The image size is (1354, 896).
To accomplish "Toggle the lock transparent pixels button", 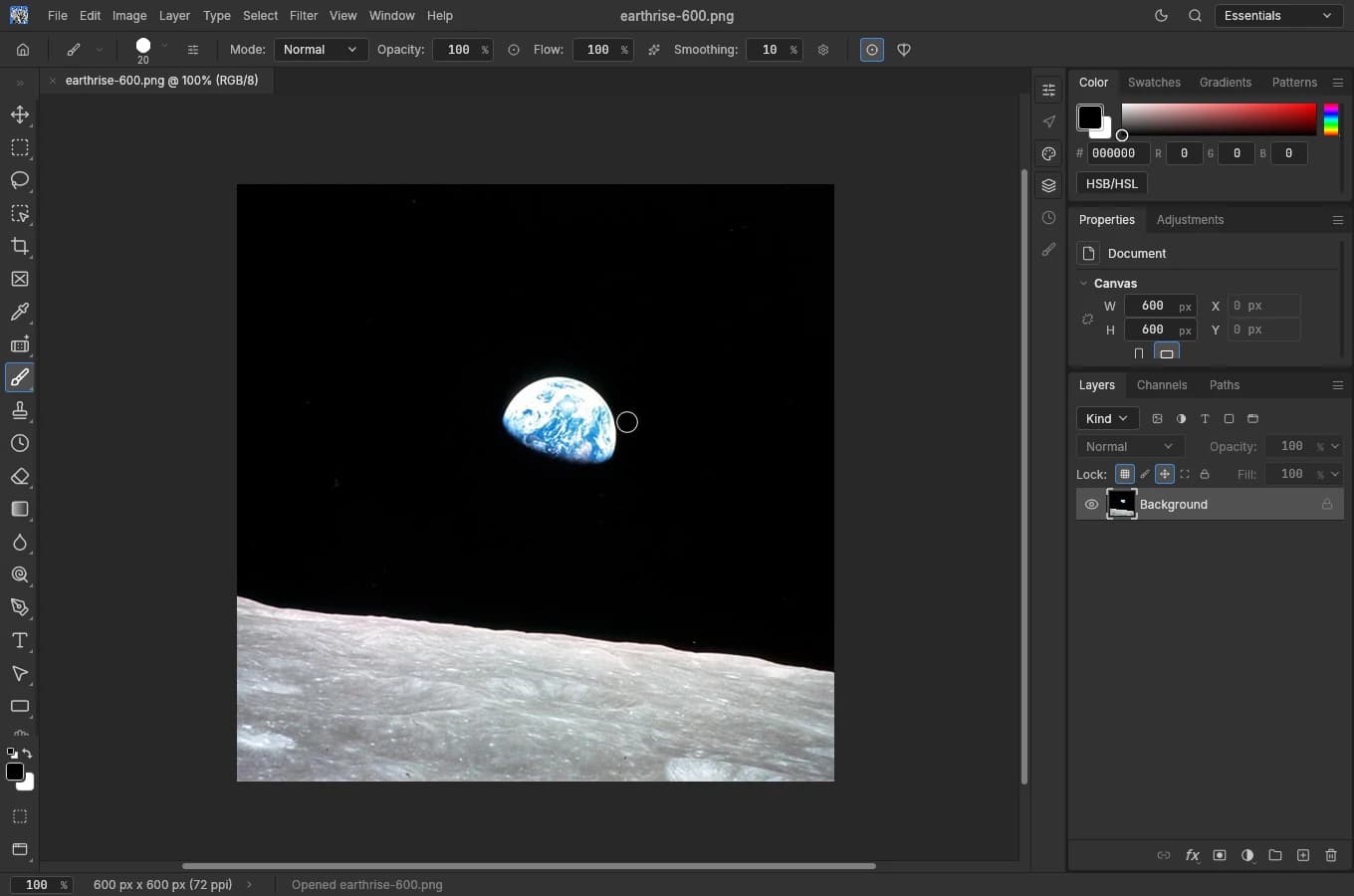I will pos(1125,474).
